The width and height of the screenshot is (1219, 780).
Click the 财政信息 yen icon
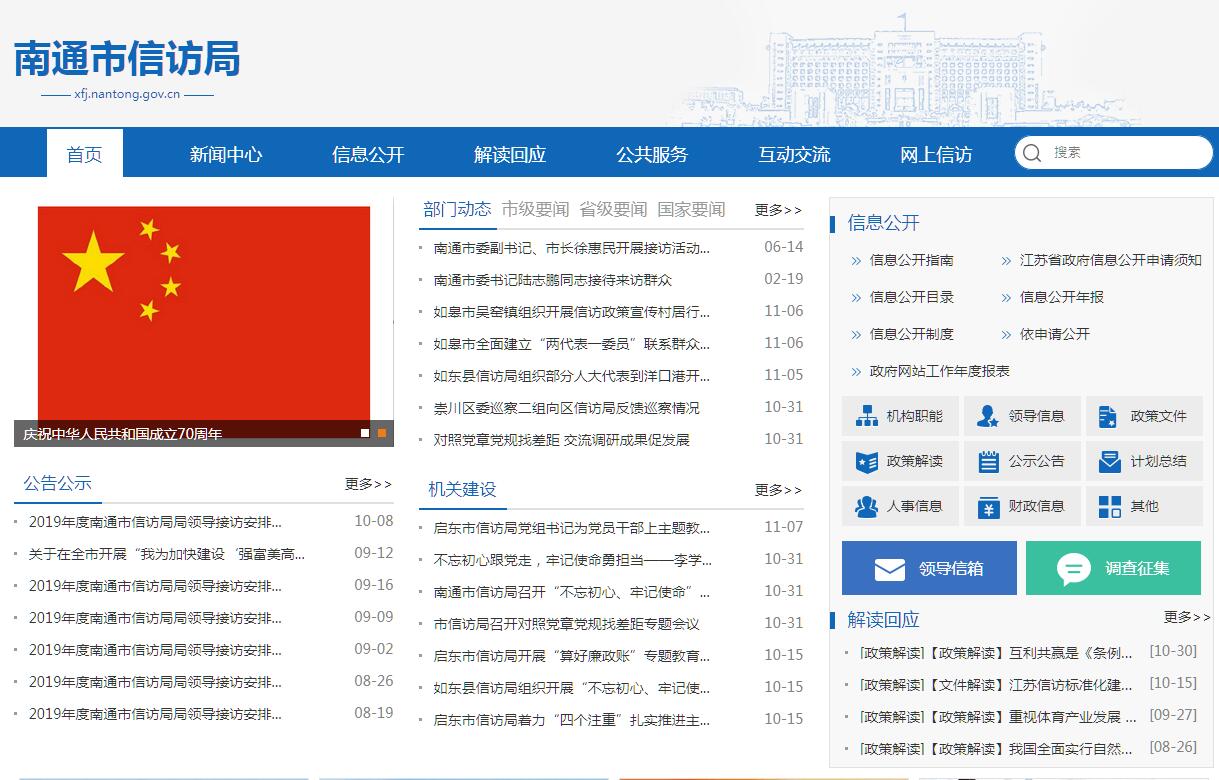click(x=988, y=507)
